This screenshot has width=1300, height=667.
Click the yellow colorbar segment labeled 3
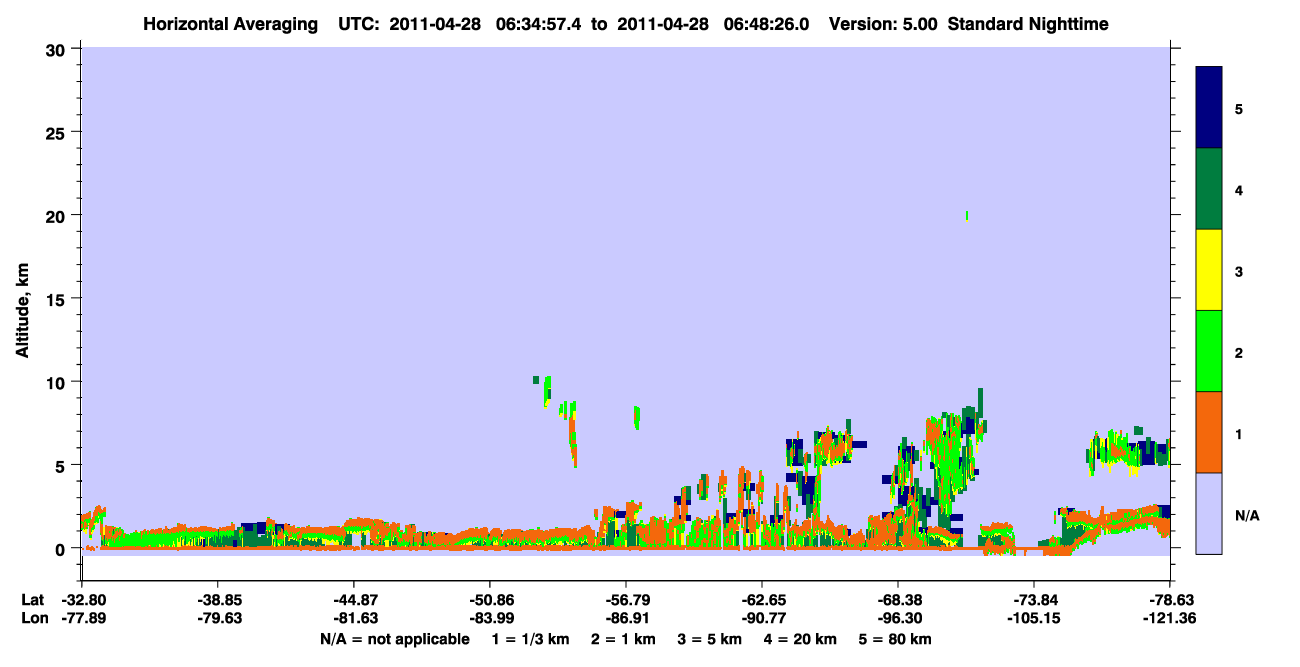(1209, 270)
